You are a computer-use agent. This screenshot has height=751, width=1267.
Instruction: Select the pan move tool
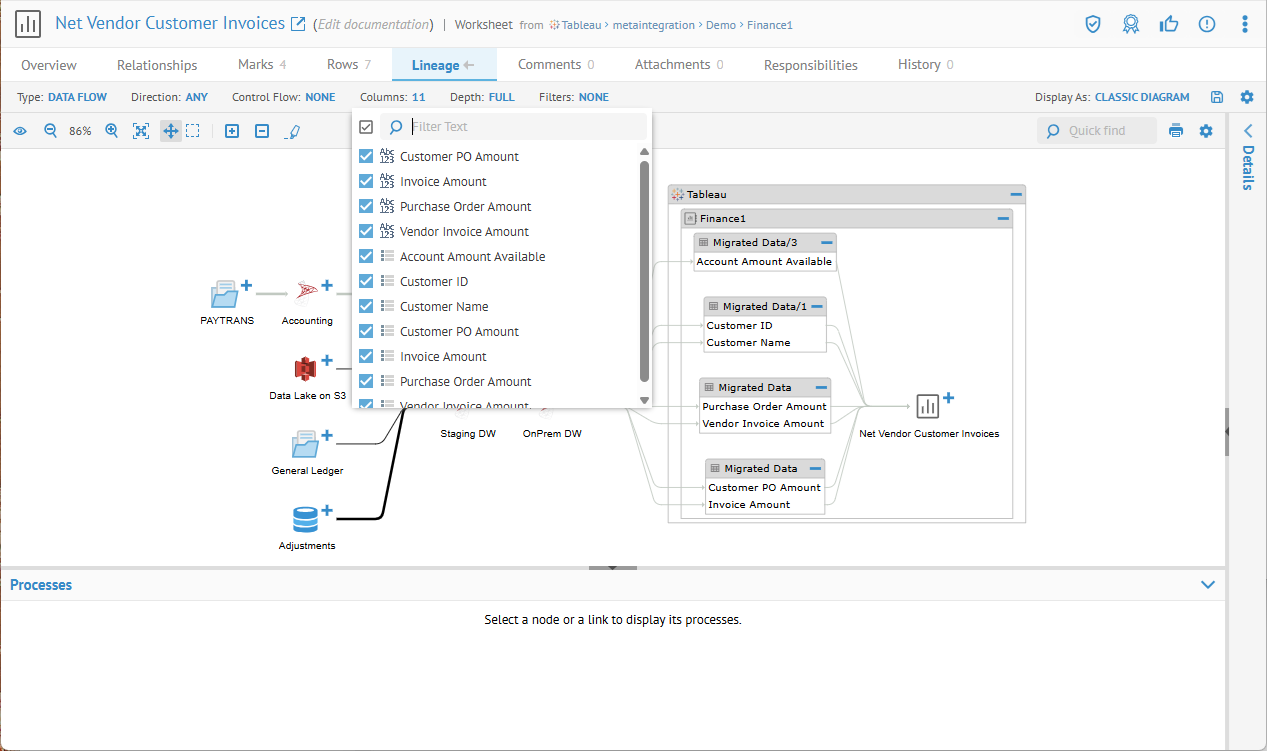click(170, 131)
